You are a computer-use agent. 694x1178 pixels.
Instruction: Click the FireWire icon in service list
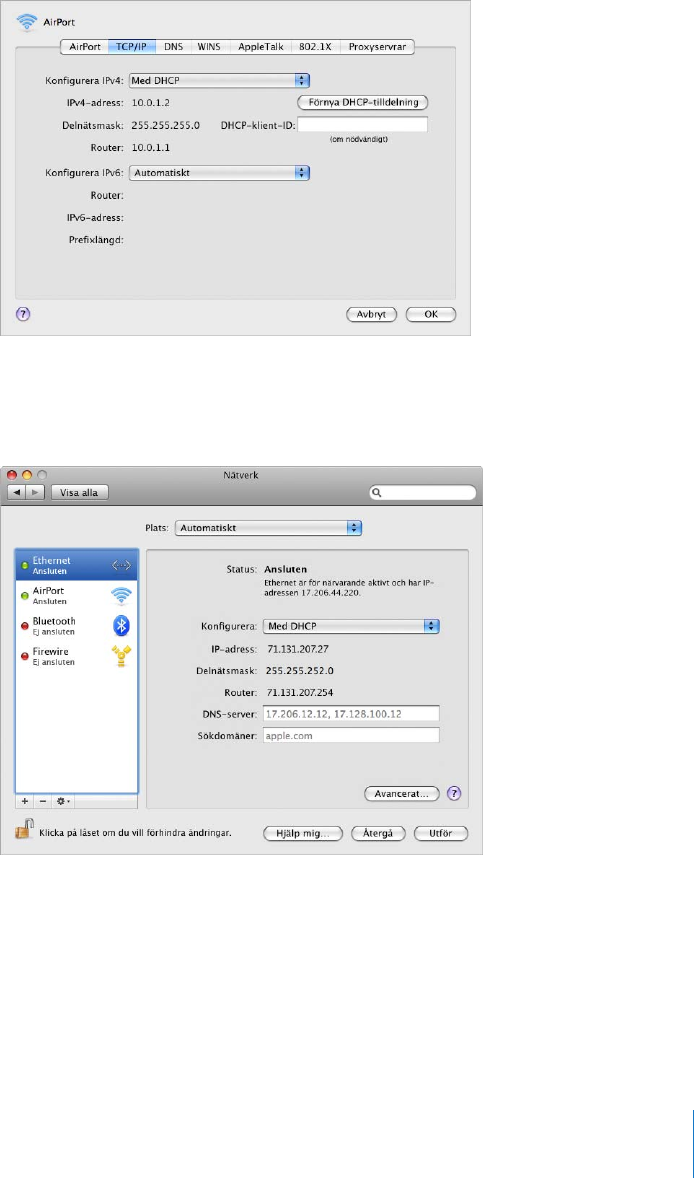coord(121,656)
